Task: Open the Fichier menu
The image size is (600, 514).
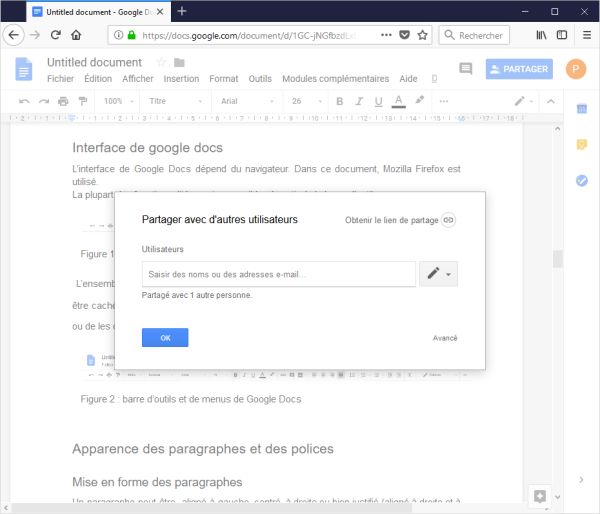Action: (x=60, y=79)
